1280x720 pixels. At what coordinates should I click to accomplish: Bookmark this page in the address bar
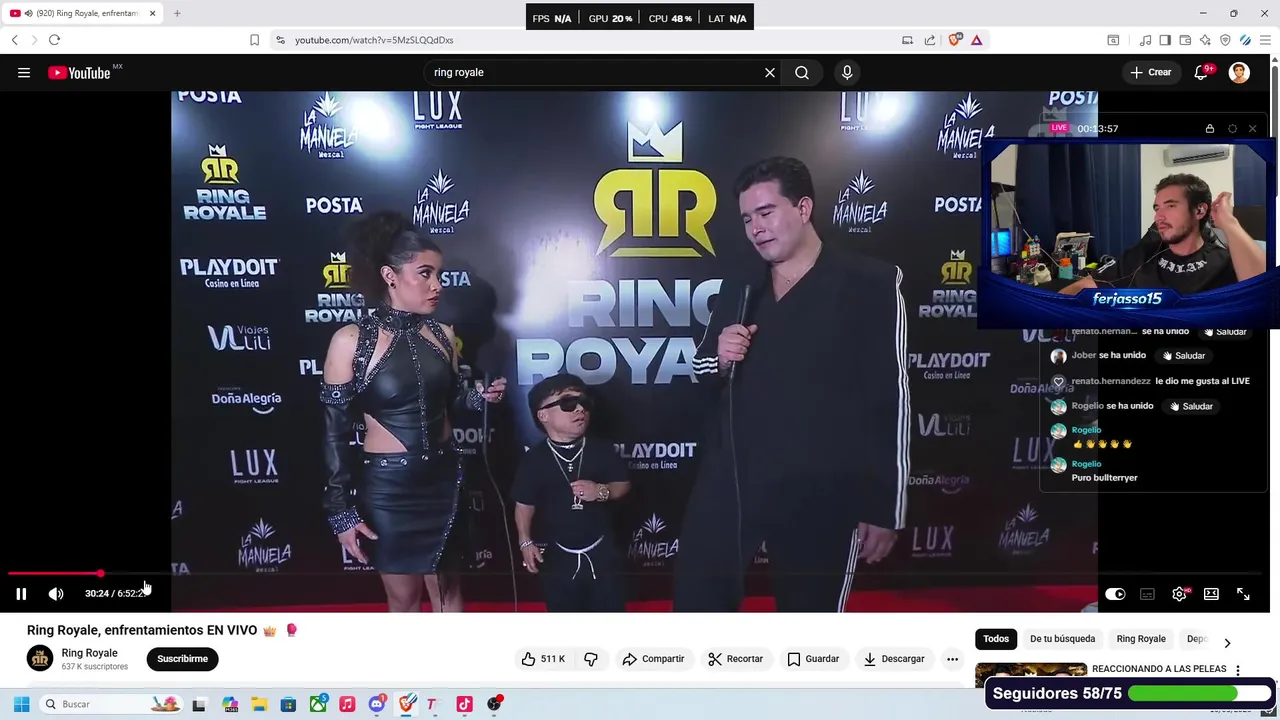[x=254, y=40]
